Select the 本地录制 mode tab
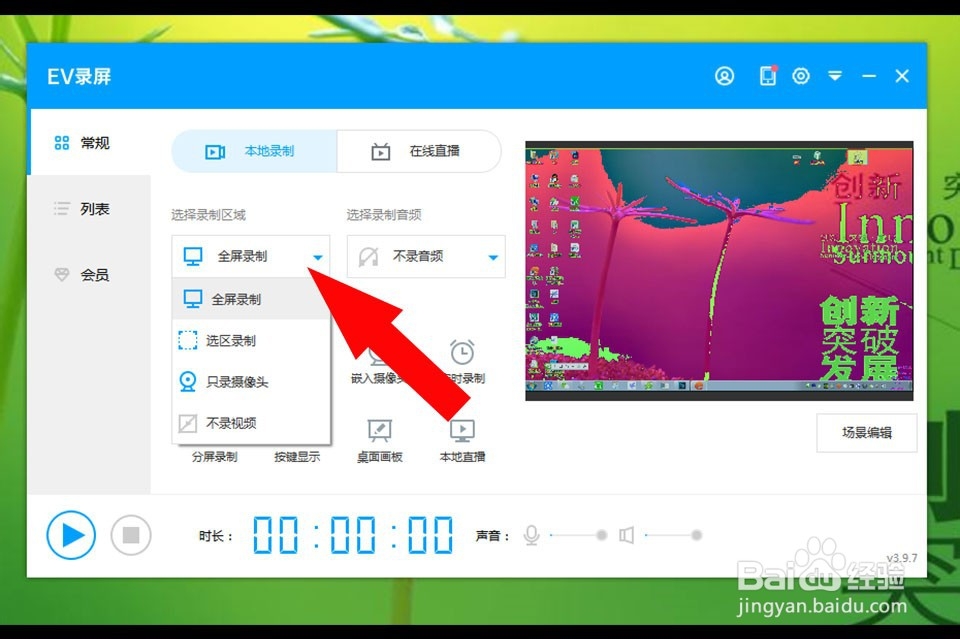The height and width of the screenshot is (639, 960). click(254, 151)
